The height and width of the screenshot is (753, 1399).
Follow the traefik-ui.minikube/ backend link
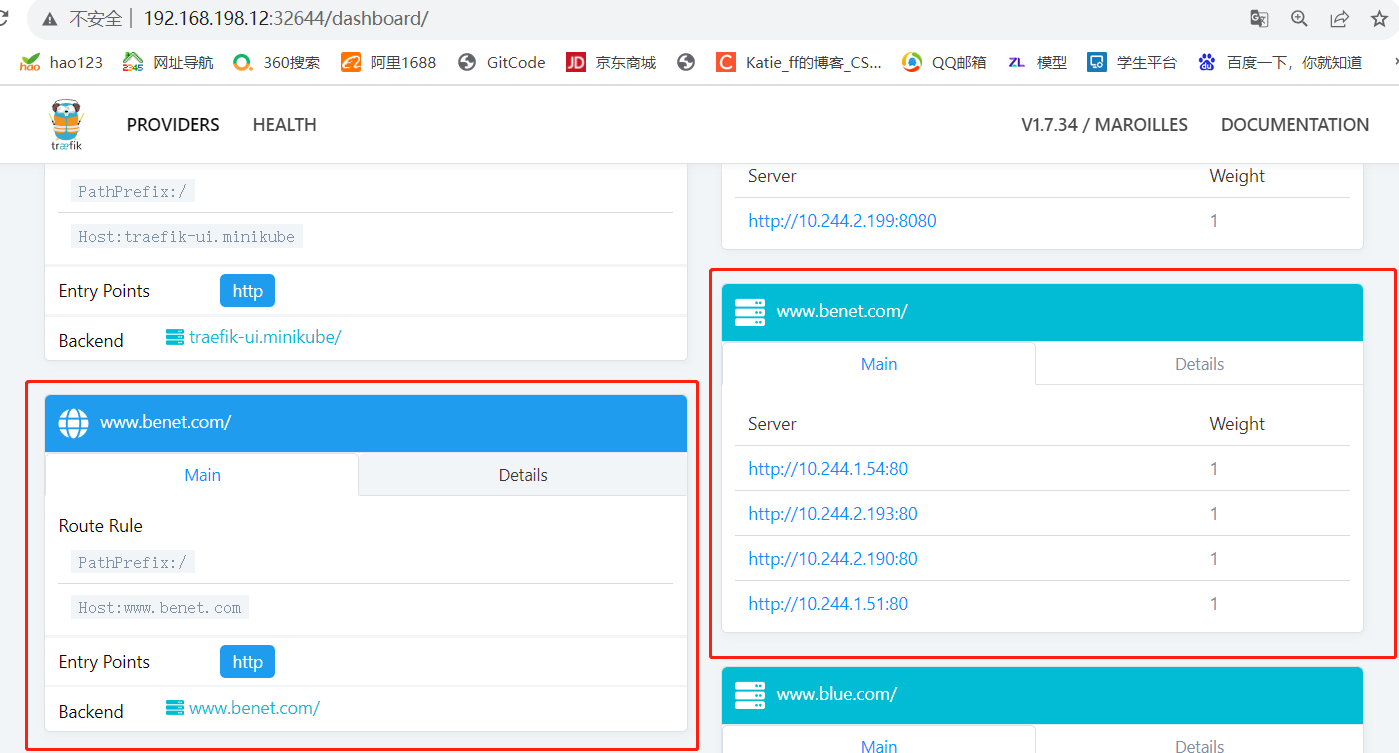coord(265,337)
